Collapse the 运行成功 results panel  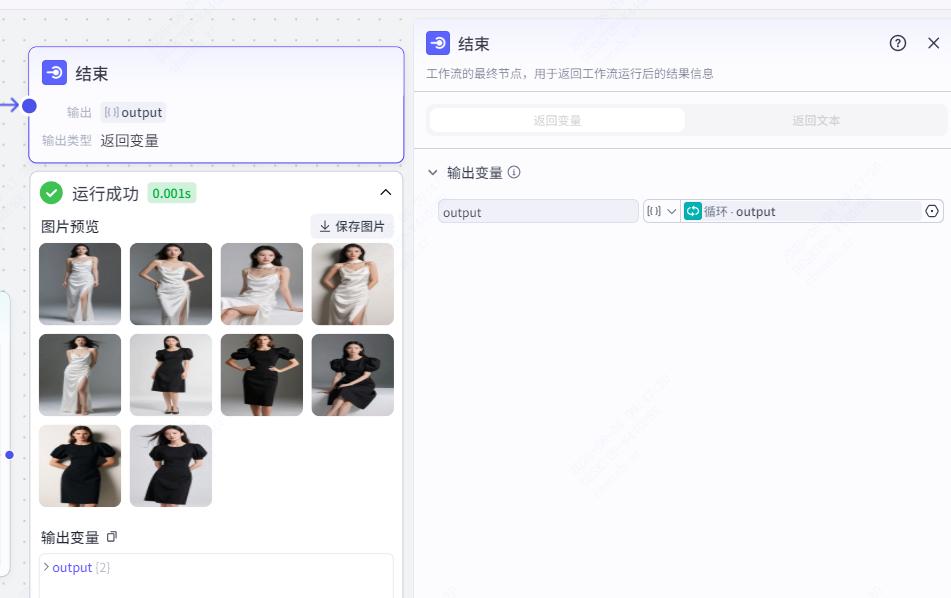tap(385, 191)
